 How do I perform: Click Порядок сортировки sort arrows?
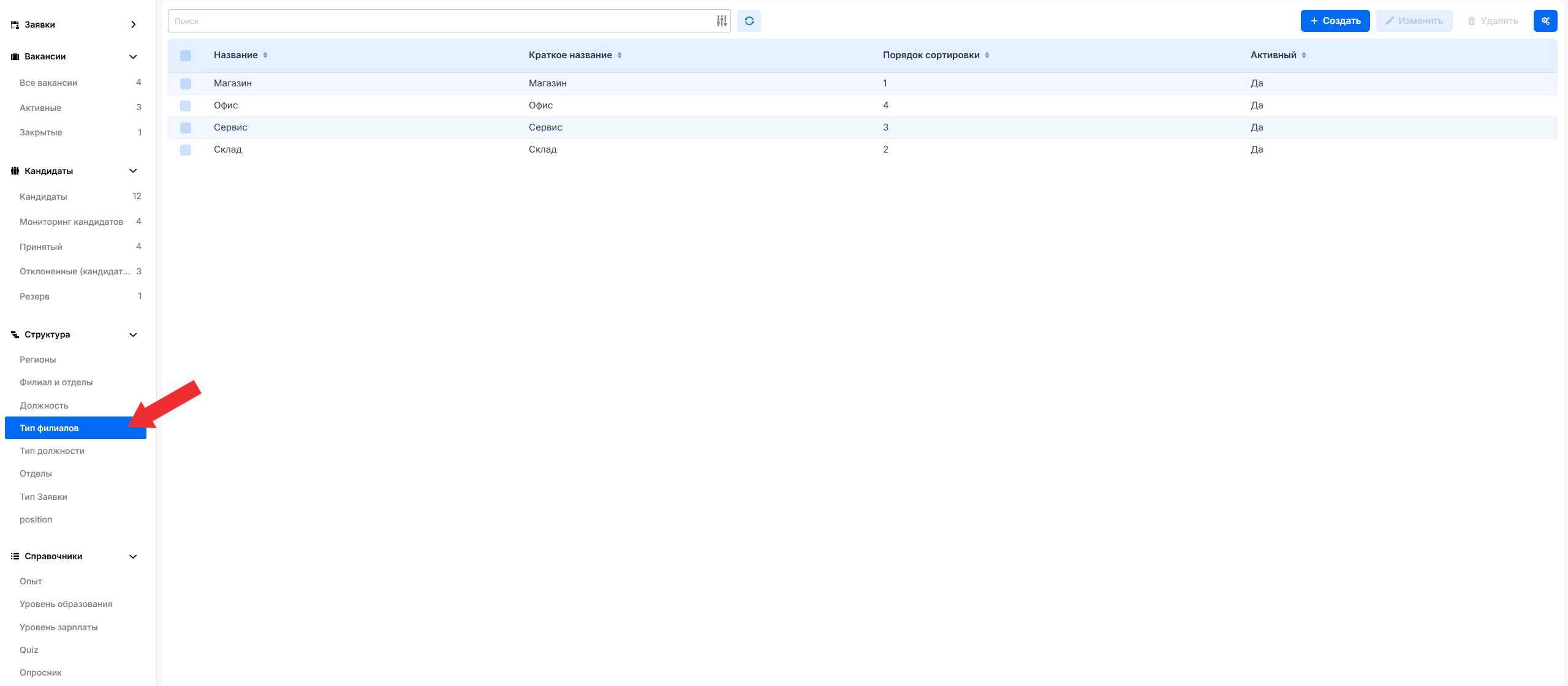coord(987,55)
